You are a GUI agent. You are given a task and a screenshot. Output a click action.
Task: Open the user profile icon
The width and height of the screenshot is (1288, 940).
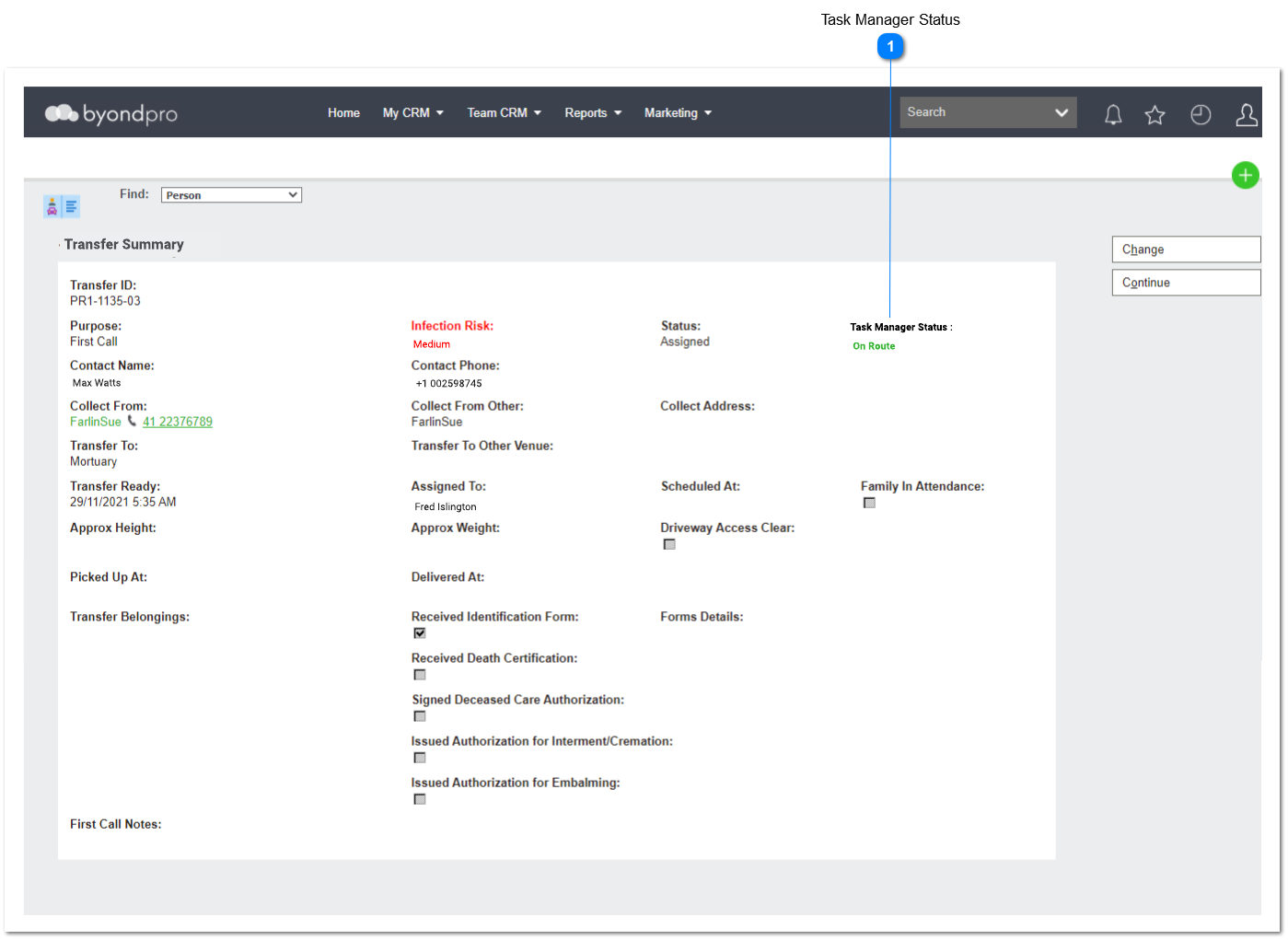coord(1247,114)
